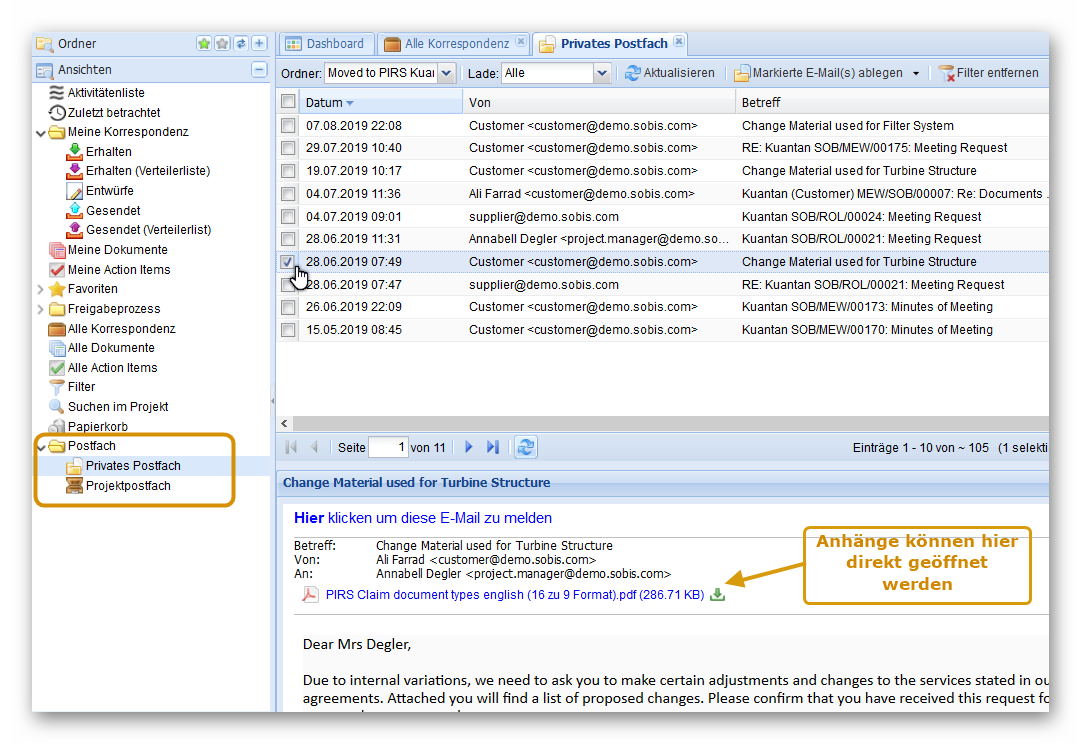The image size is (1081, 744).
Task: Go to the next page of emails
Action: coord(469,447)
